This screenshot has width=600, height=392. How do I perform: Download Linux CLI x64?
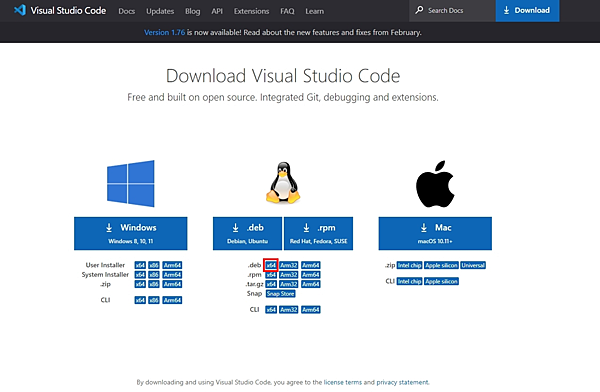coord(271,309)
